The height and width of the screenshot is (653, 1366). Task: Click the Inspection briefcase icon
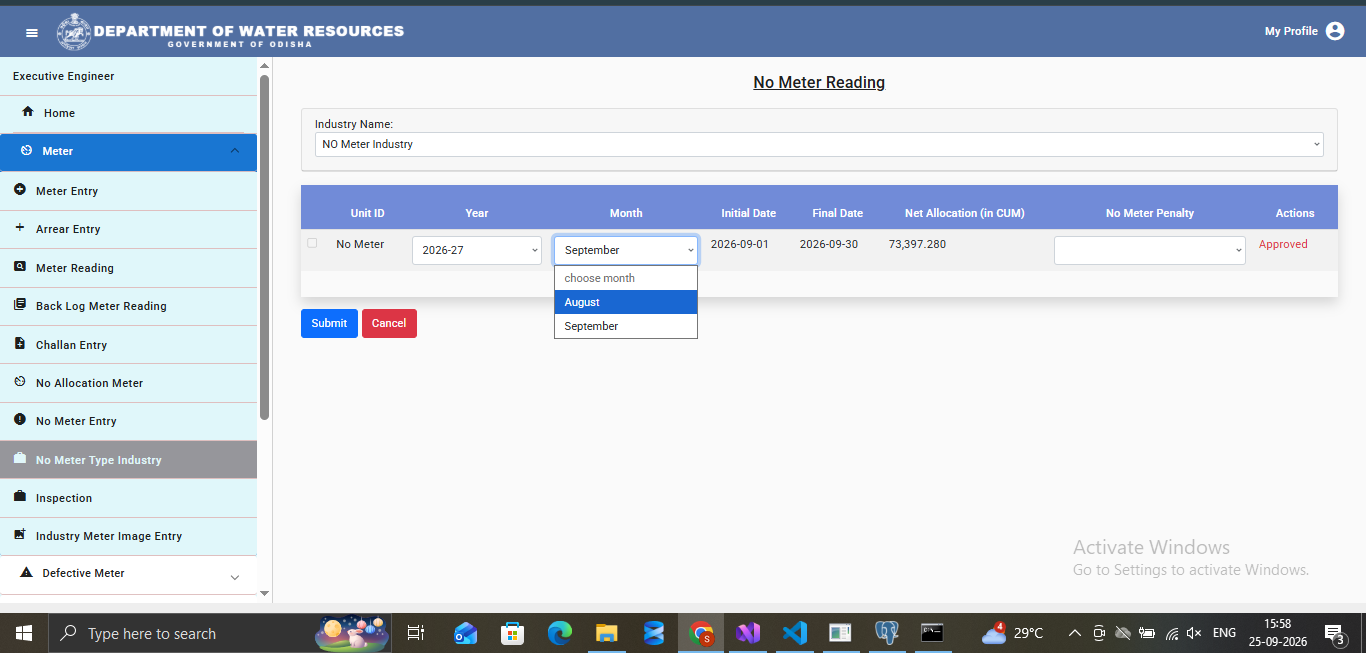[20, 497]
